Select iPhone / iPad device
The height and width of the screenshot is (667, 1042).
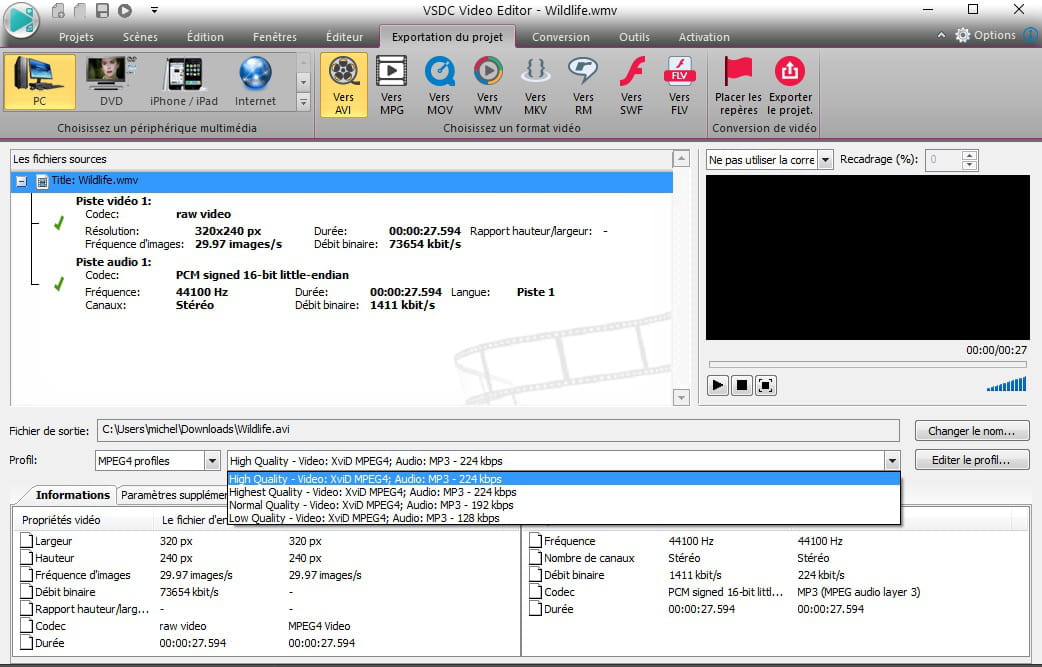(x=183, y=82)
